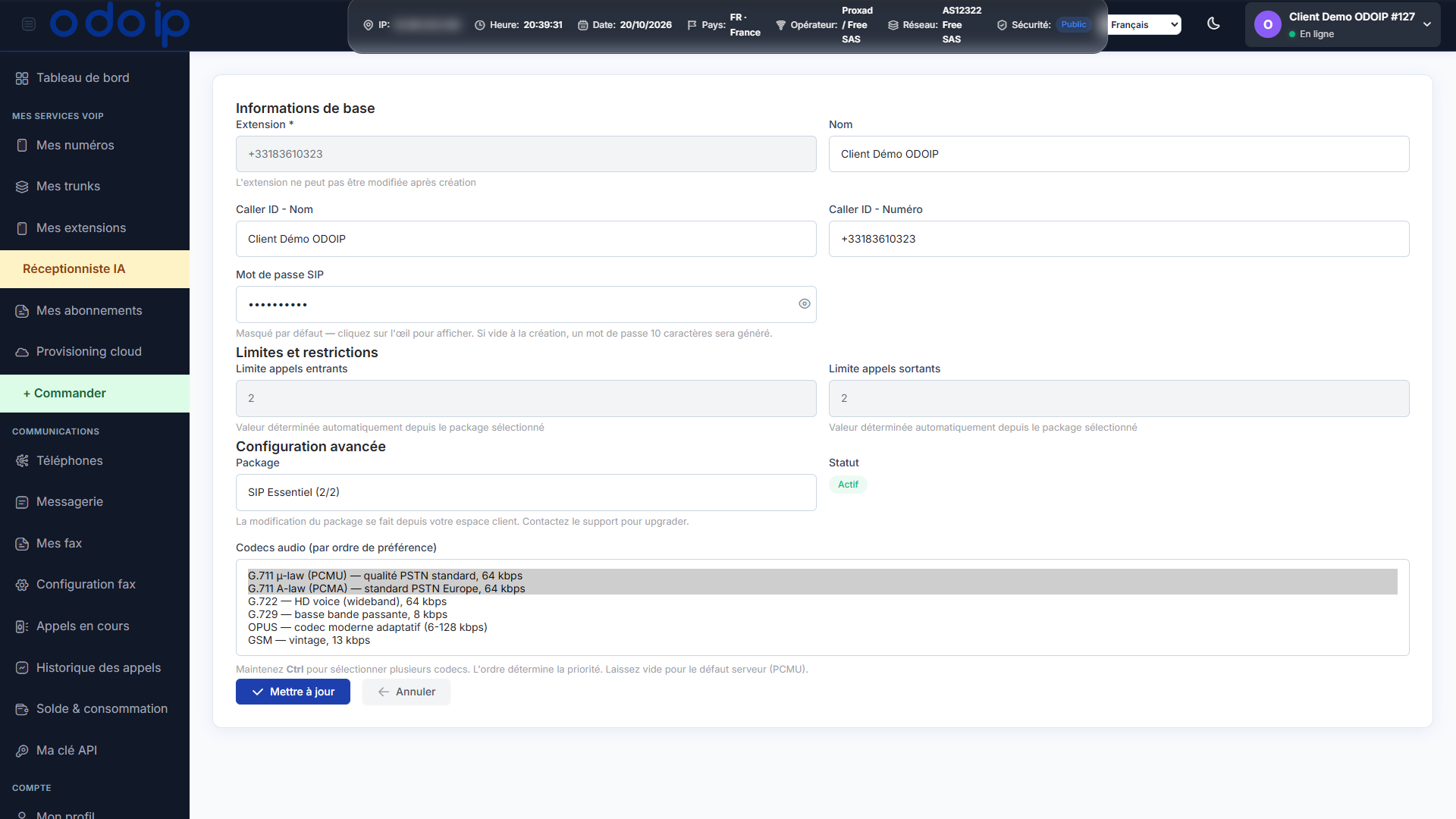The width and height of the screenshot is (1456, 819).
Task: Open Réceptionniste IA section
Action: (95, 269)
